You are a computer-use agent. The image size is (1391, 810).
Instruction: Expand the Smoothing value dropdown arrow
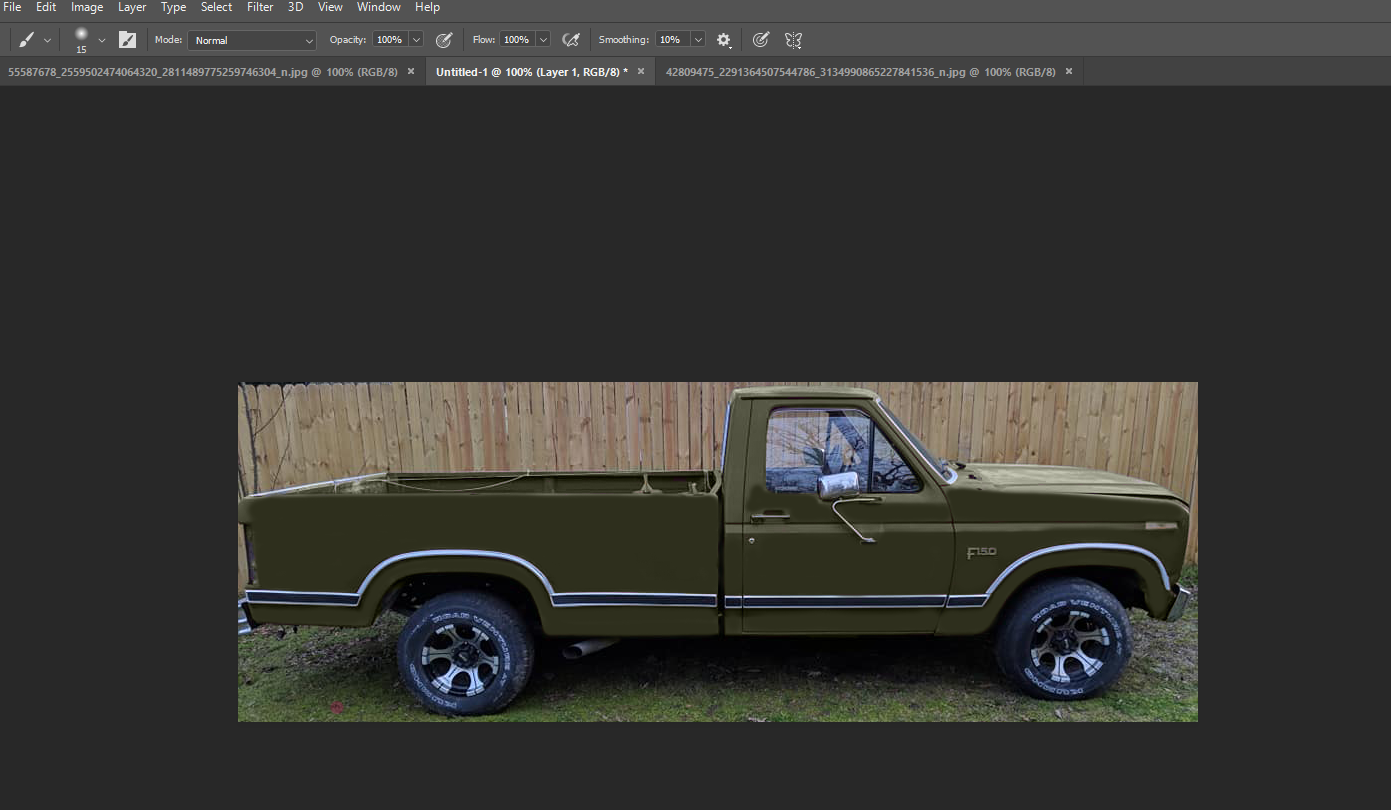point(697,40)
